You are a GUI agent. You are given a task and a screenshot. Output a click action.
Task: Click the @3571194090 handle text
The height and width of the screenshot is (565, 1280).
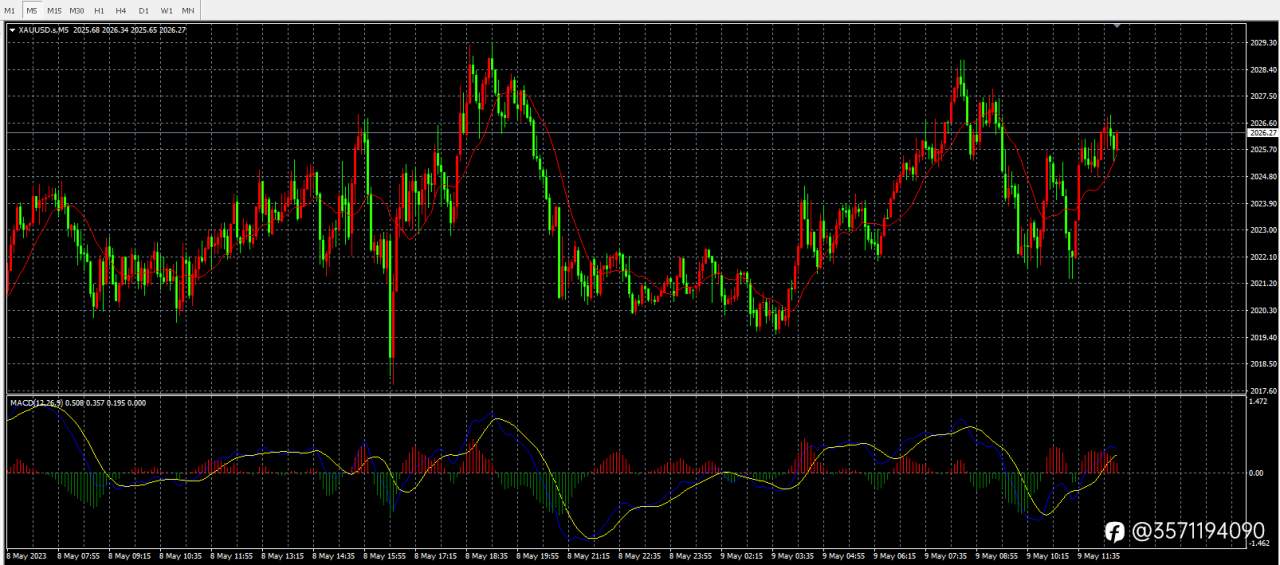(1198, 531)
